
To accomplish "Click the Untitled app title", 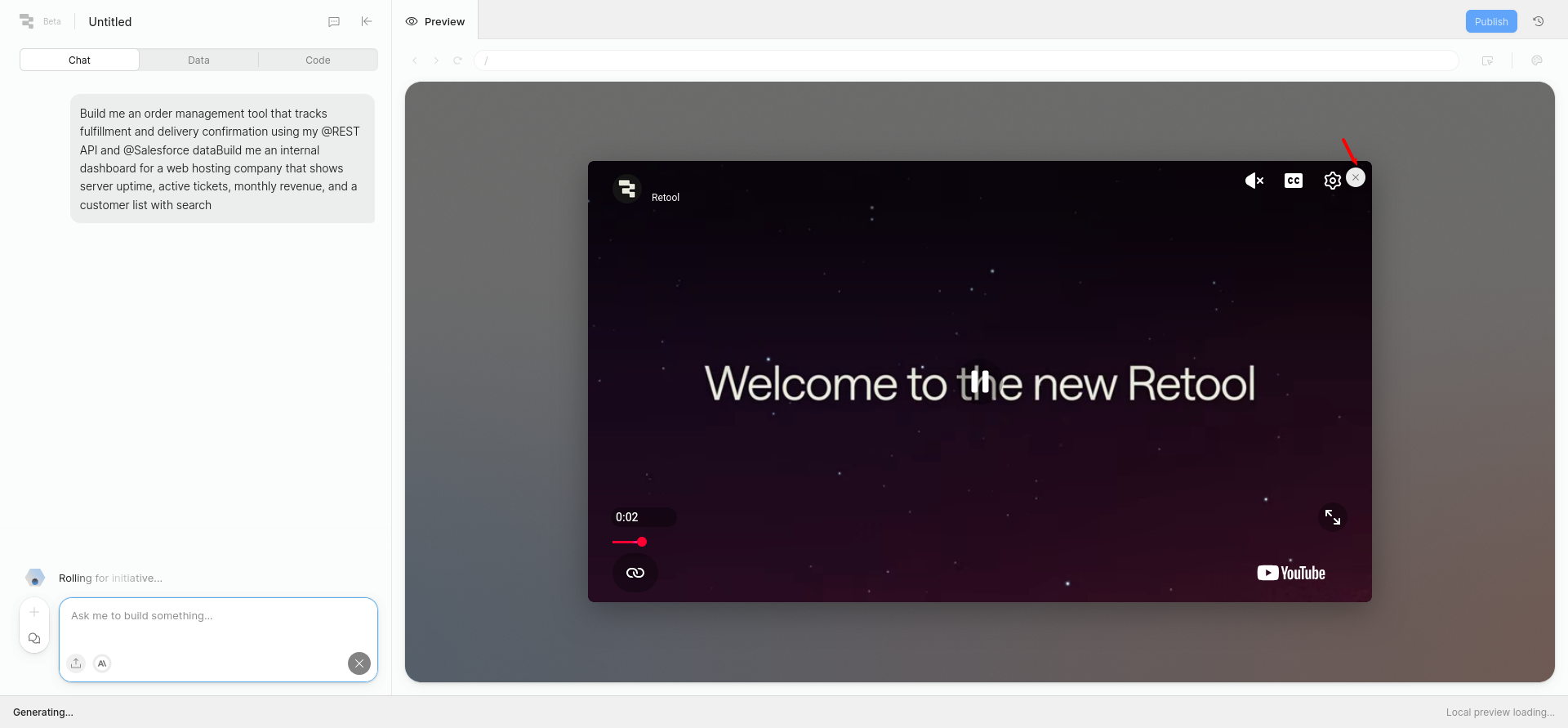I will coord(110,22).
